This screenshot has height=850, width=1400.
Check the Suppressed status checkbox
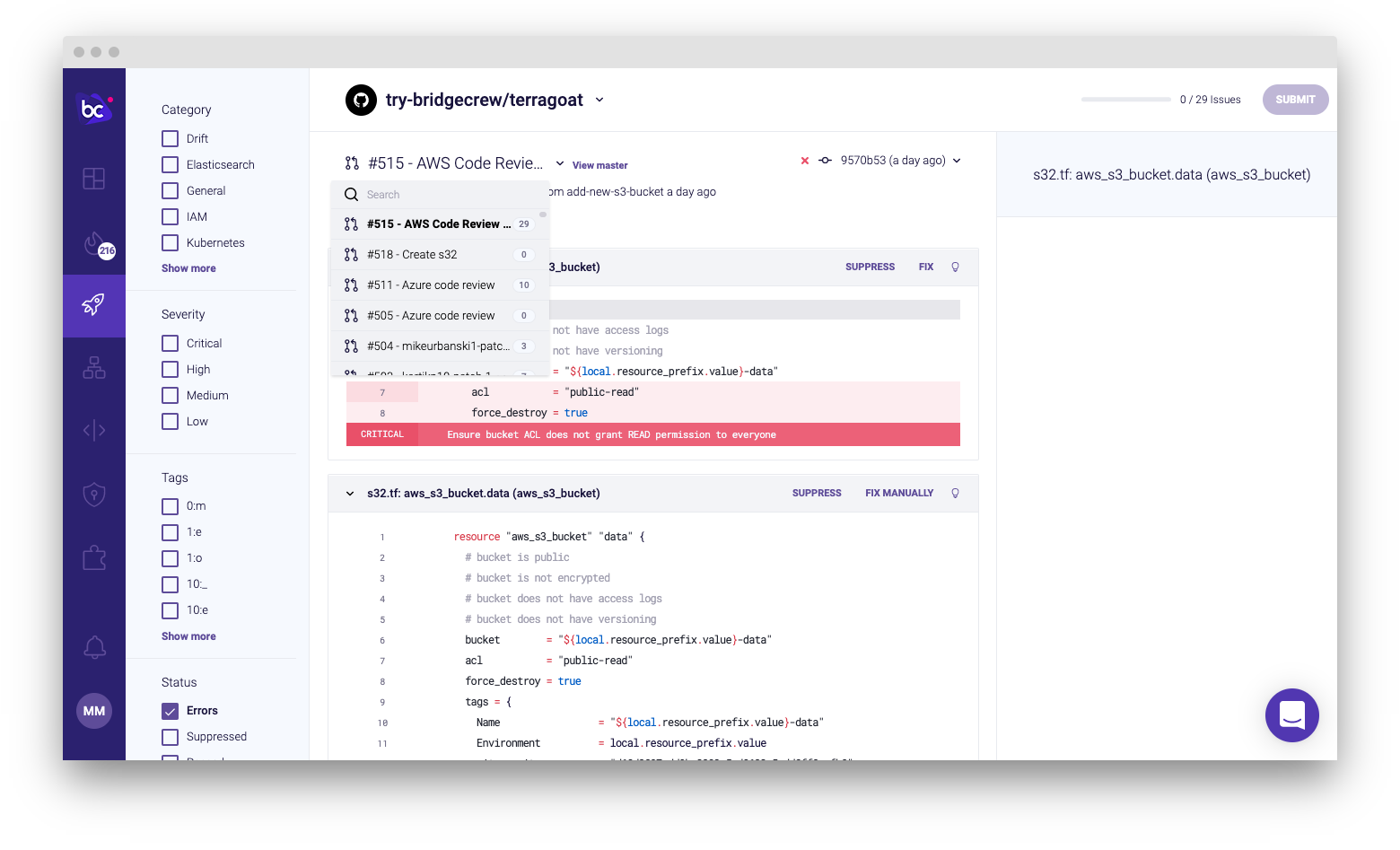(x=170, y=737)
